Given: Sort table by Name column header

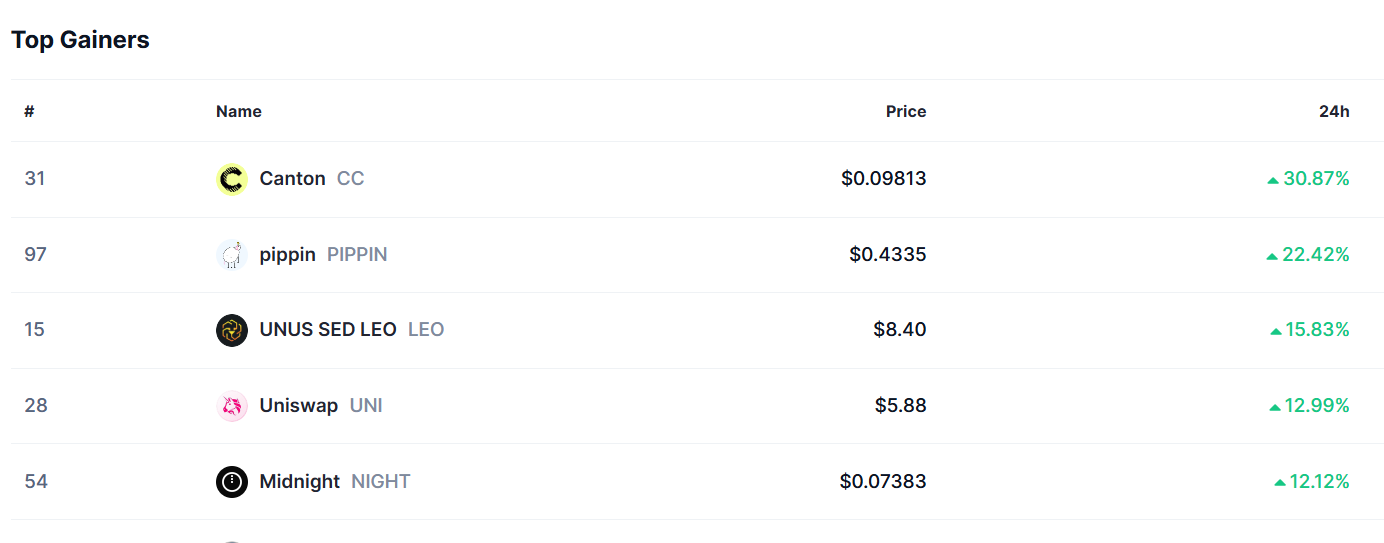Looking at the screenshot, I should pyautogui.click(x=239, y=112).
